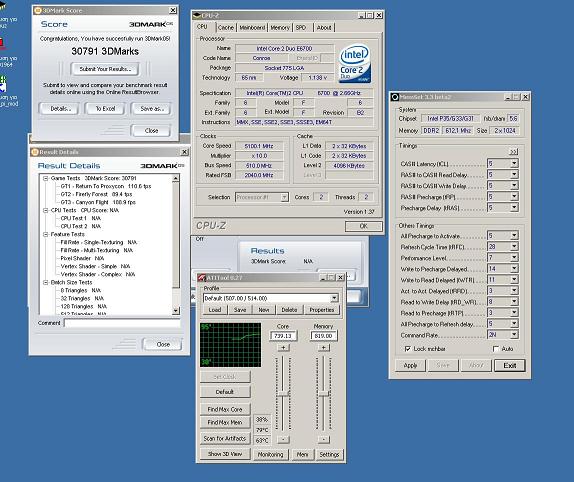574x482 pixels.
Task: Switch to the Memory tab in CPU-Z
Action: coord(280,27)
